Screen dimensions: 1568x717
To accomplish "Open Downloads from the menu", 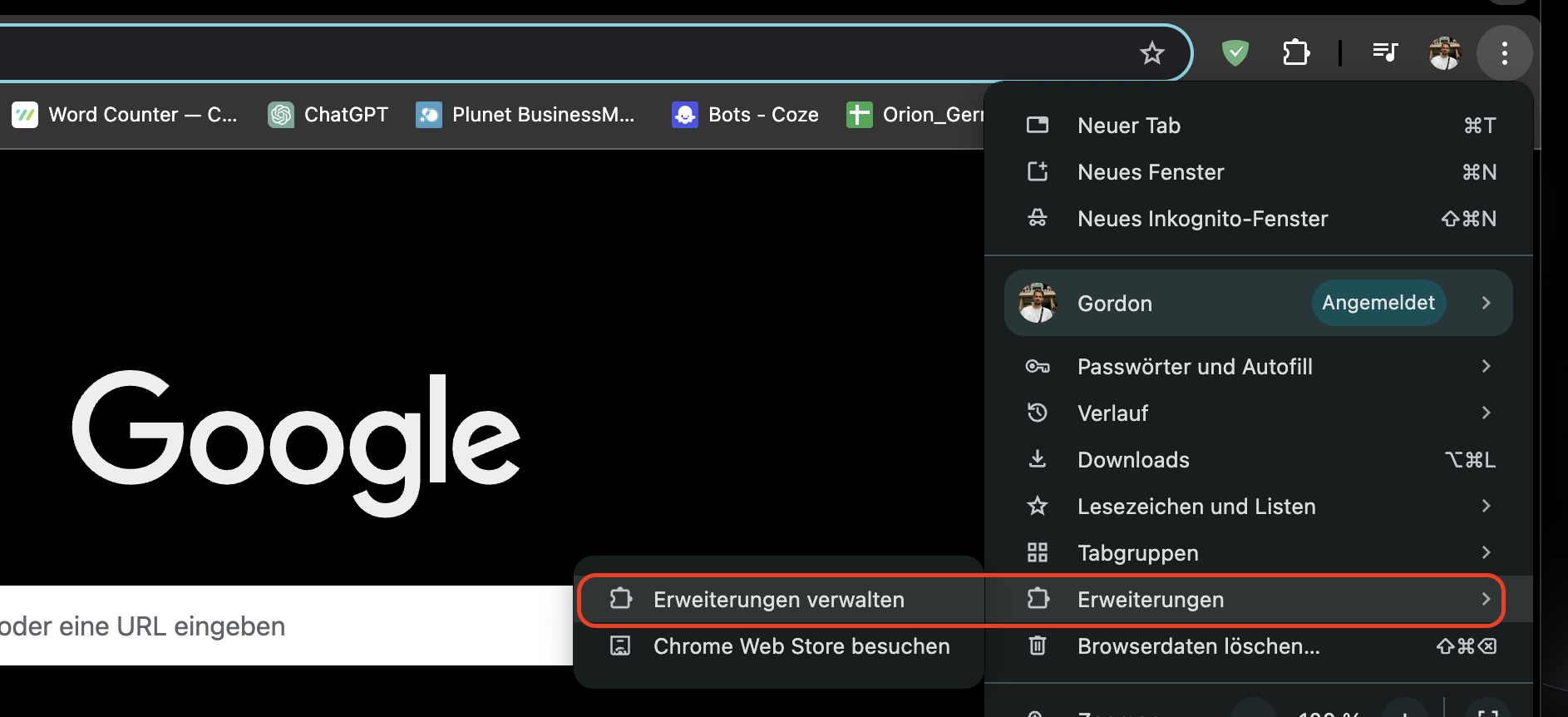I will click(x=1259, y=460).
